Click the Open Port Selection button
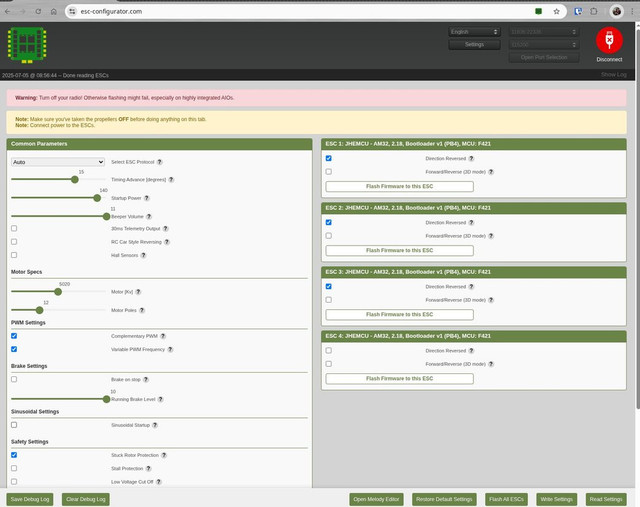The height and width of the screenshot is (507, 640). click(544, 58)
